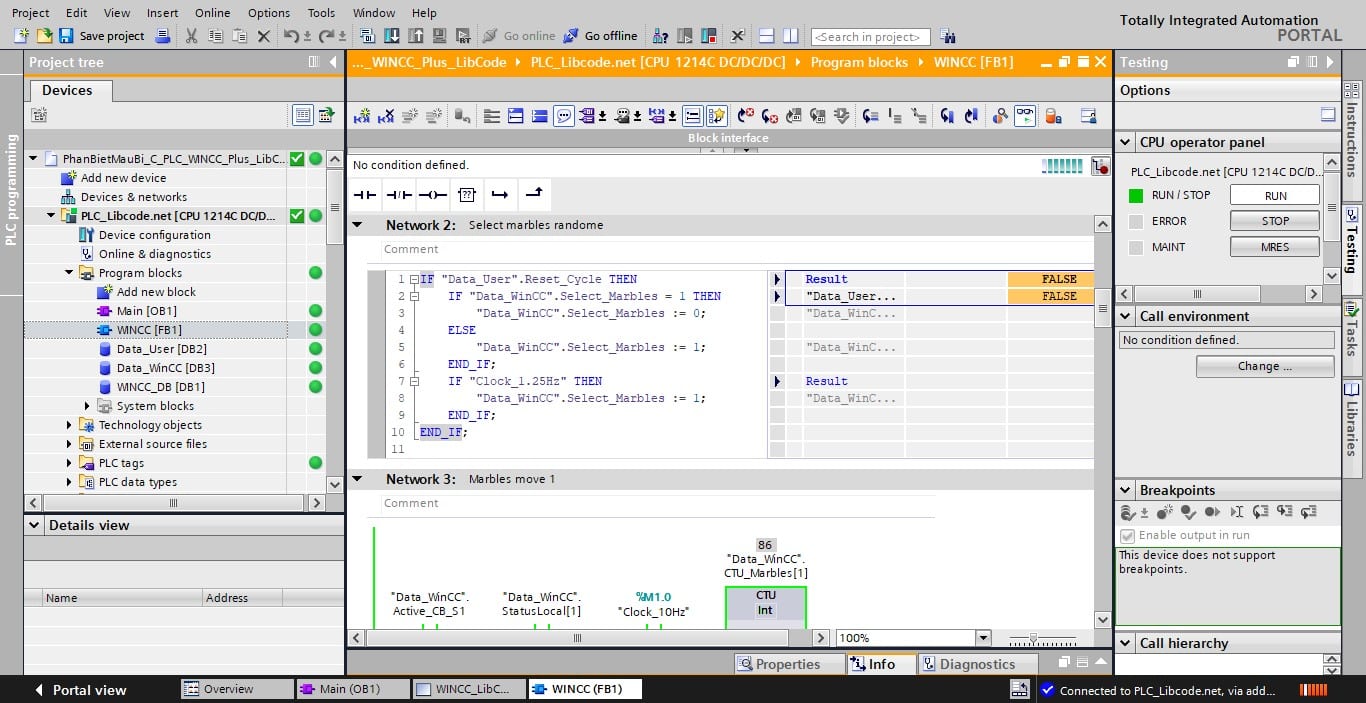Viewport: 1366px width, 703px height.
Task: Click the Close branch favorite icon
Action: 534,194
